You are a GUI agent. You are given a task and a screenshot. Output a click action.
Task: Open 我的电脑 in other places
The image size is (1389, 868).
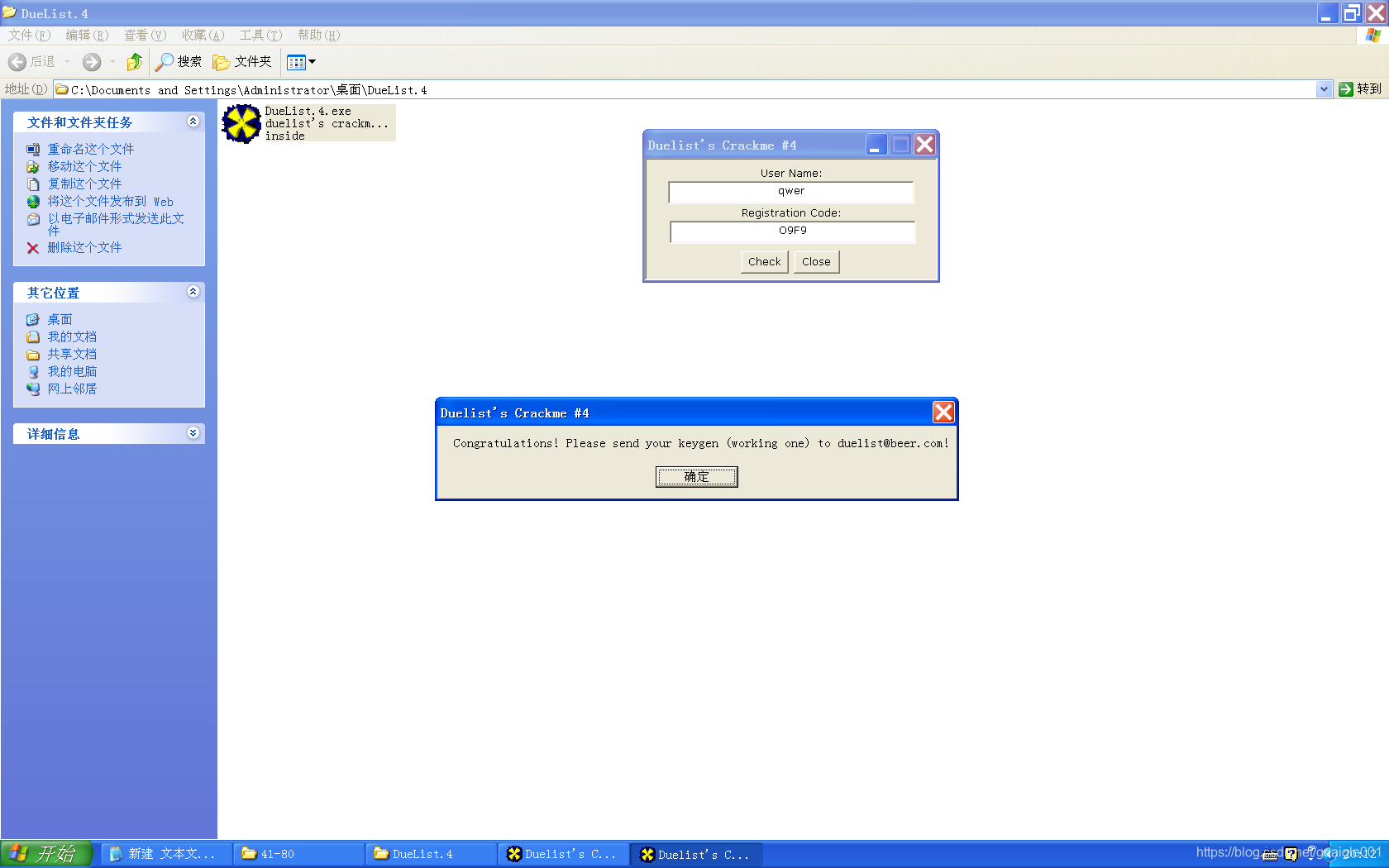click(72, 372)
